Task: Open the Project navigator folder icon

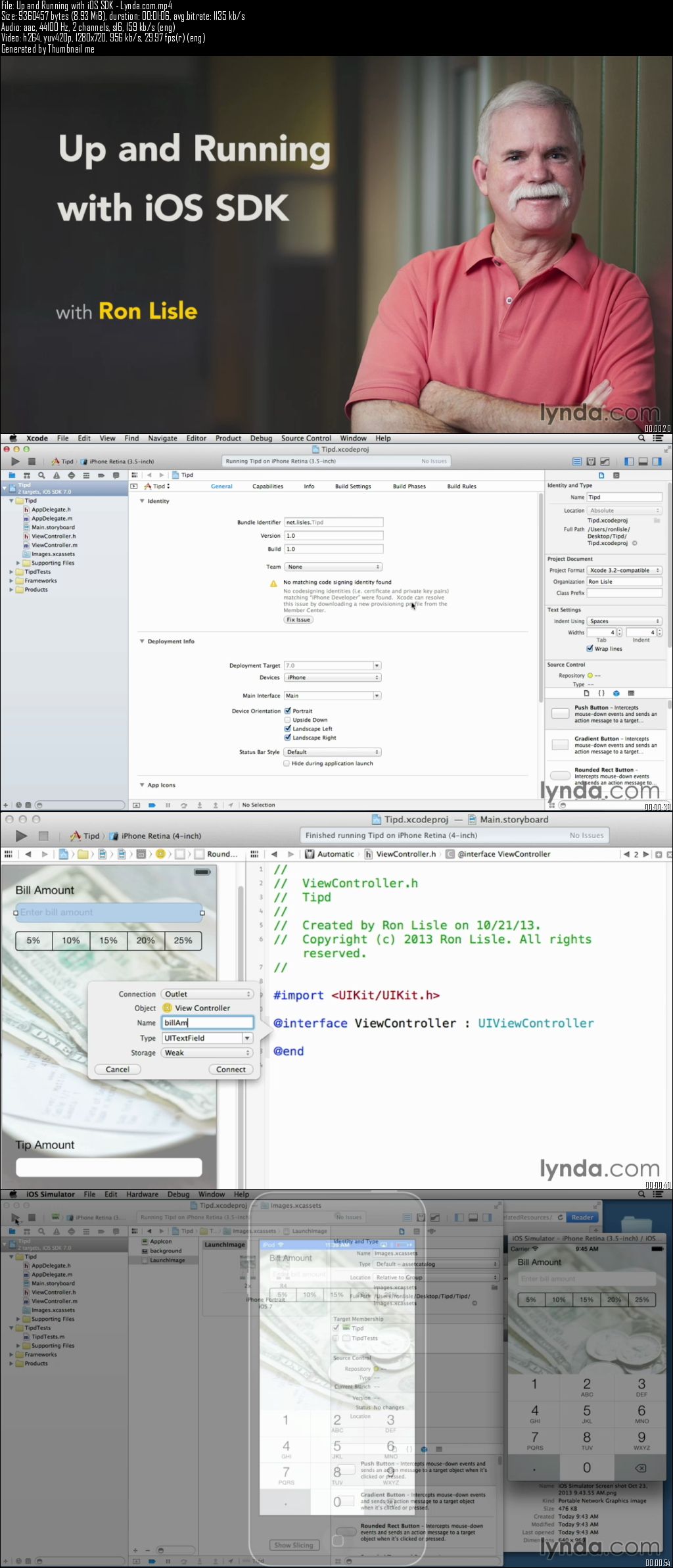Action: [12, 475]
